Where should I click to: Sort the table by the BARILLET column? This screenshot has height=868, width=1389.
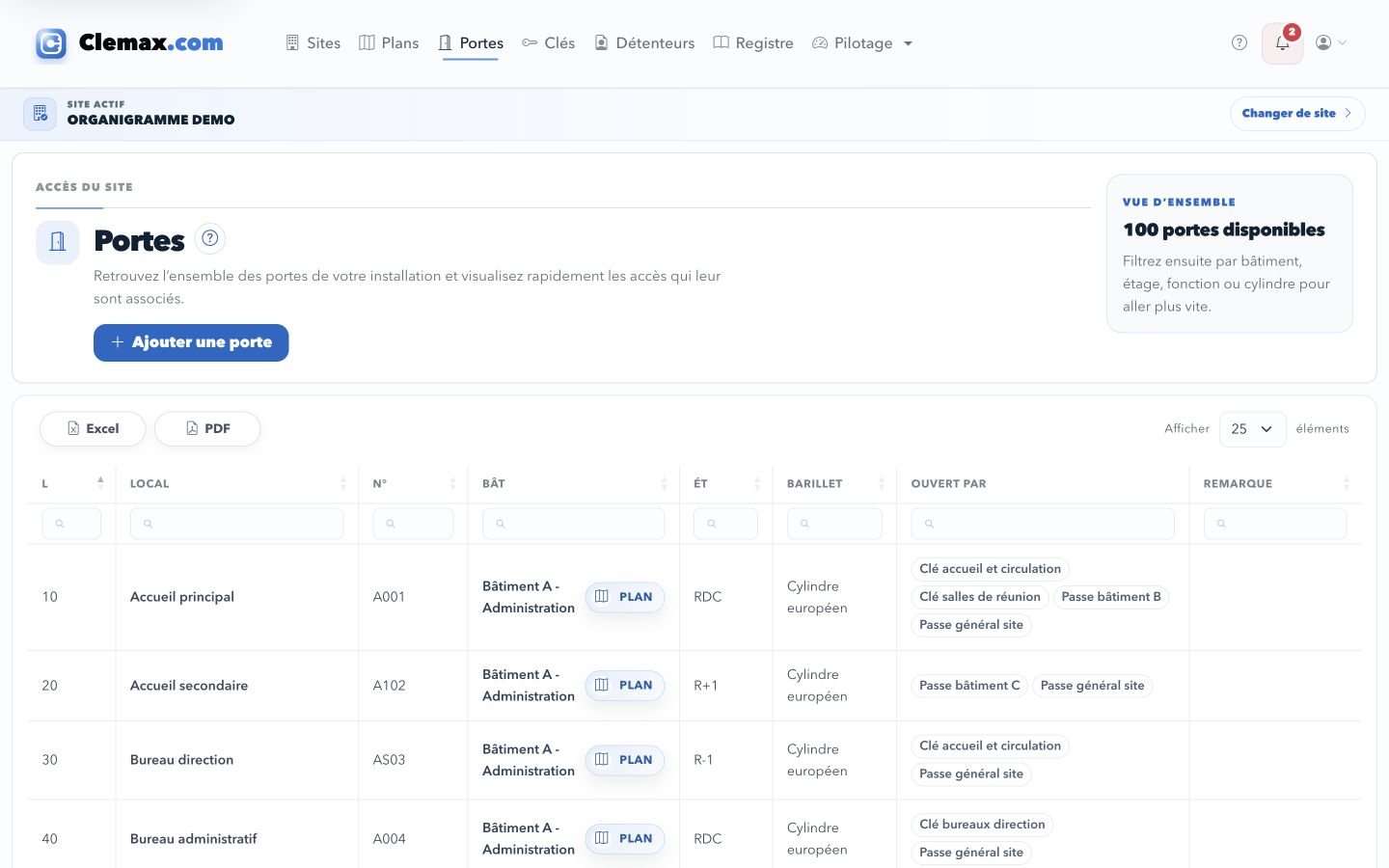(834, 483)
